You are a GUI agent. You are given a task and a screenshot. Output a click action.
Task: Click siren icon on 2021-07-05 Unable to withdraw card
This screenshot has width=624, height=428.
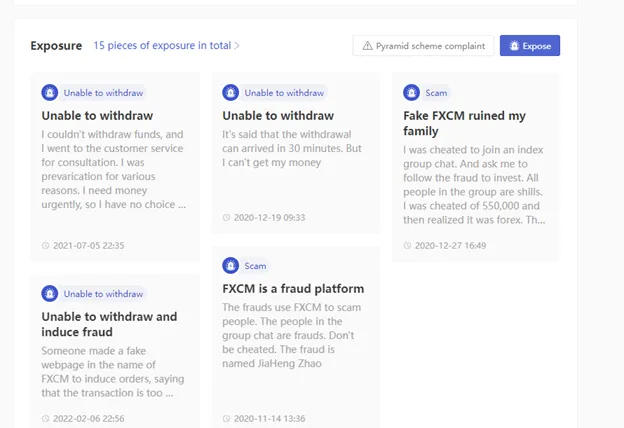pos(50,93)
